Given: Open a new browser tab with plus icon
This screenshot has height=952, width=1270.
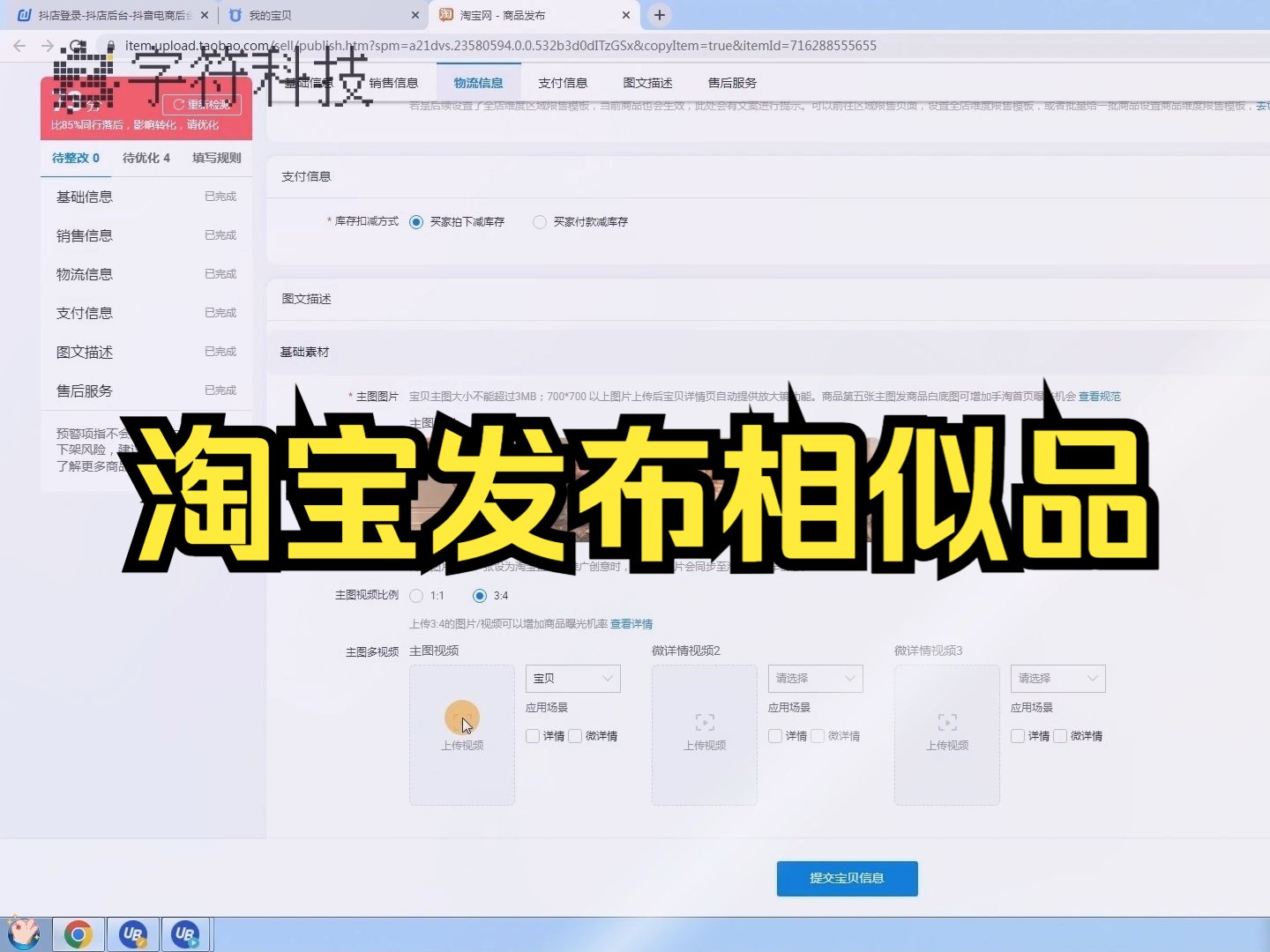Looking at the screenshot, I should click(660, 14).
